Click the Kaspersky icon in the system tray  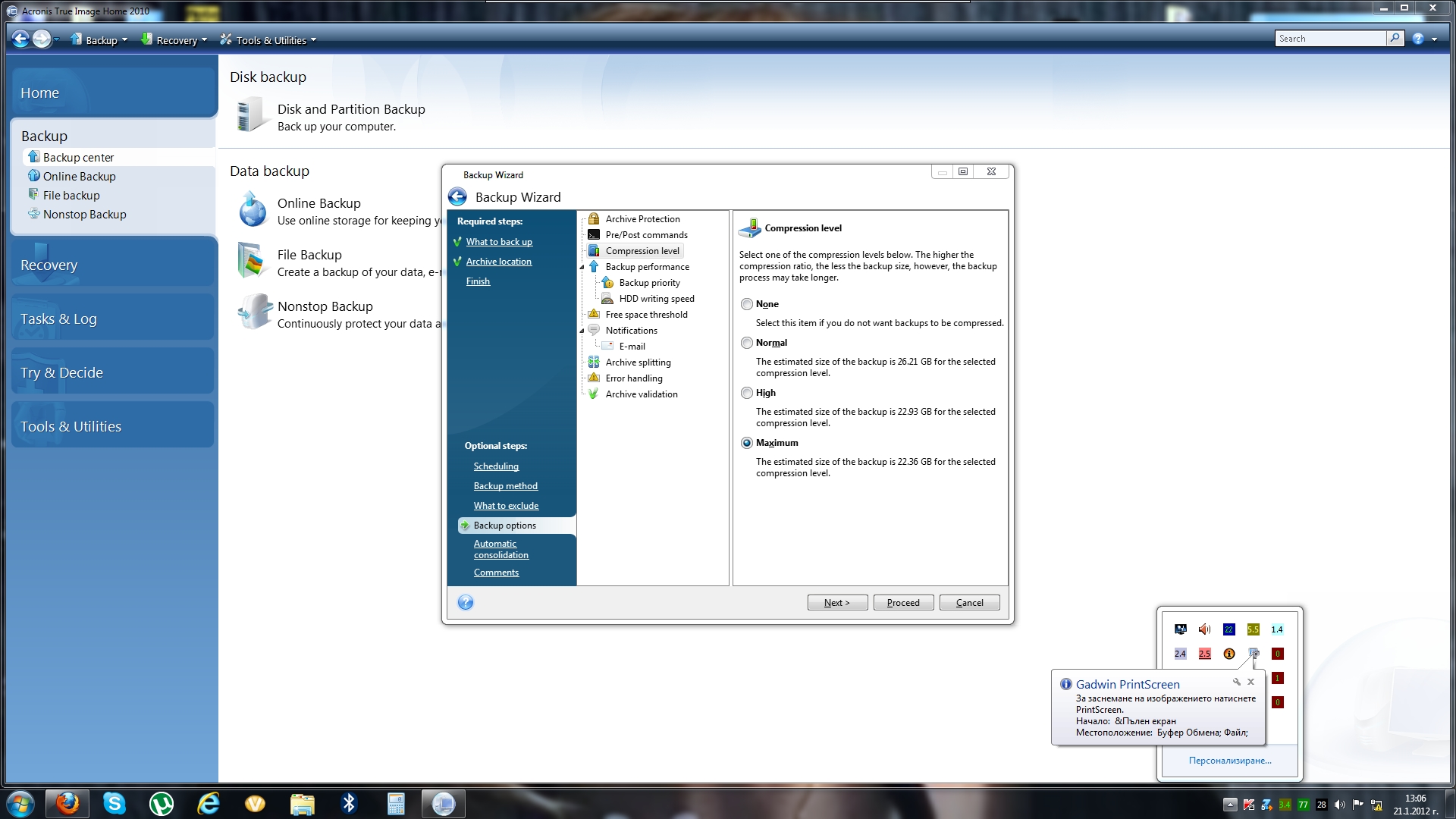click(x=1248, y=805)
